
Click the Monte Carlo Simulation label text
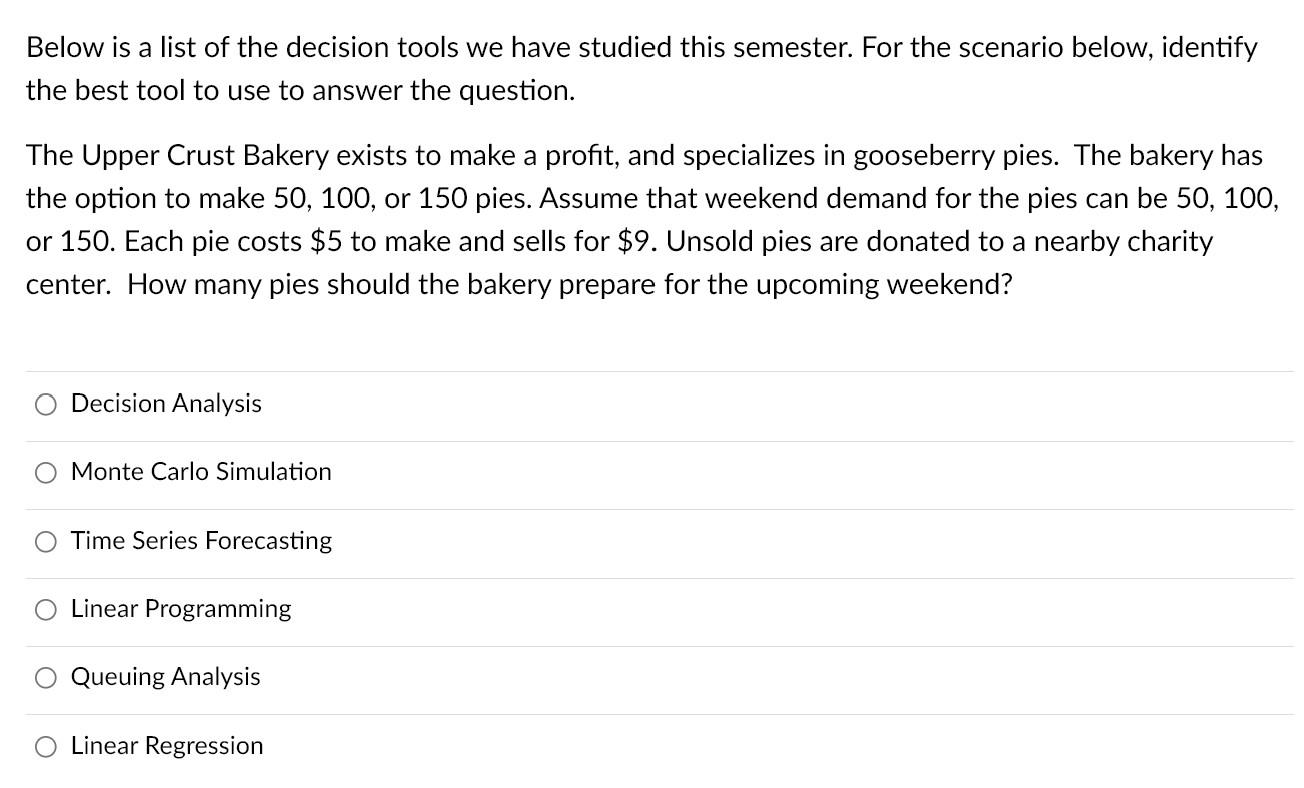click(201, 472)
